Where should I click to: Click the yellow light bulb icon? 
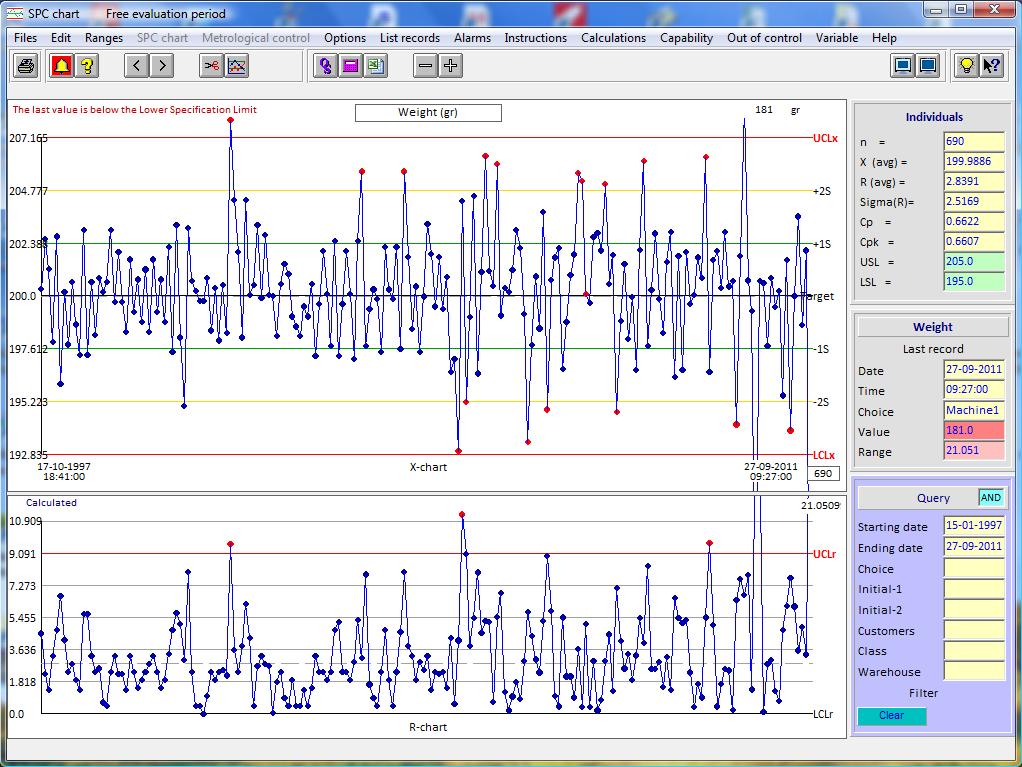967,66
